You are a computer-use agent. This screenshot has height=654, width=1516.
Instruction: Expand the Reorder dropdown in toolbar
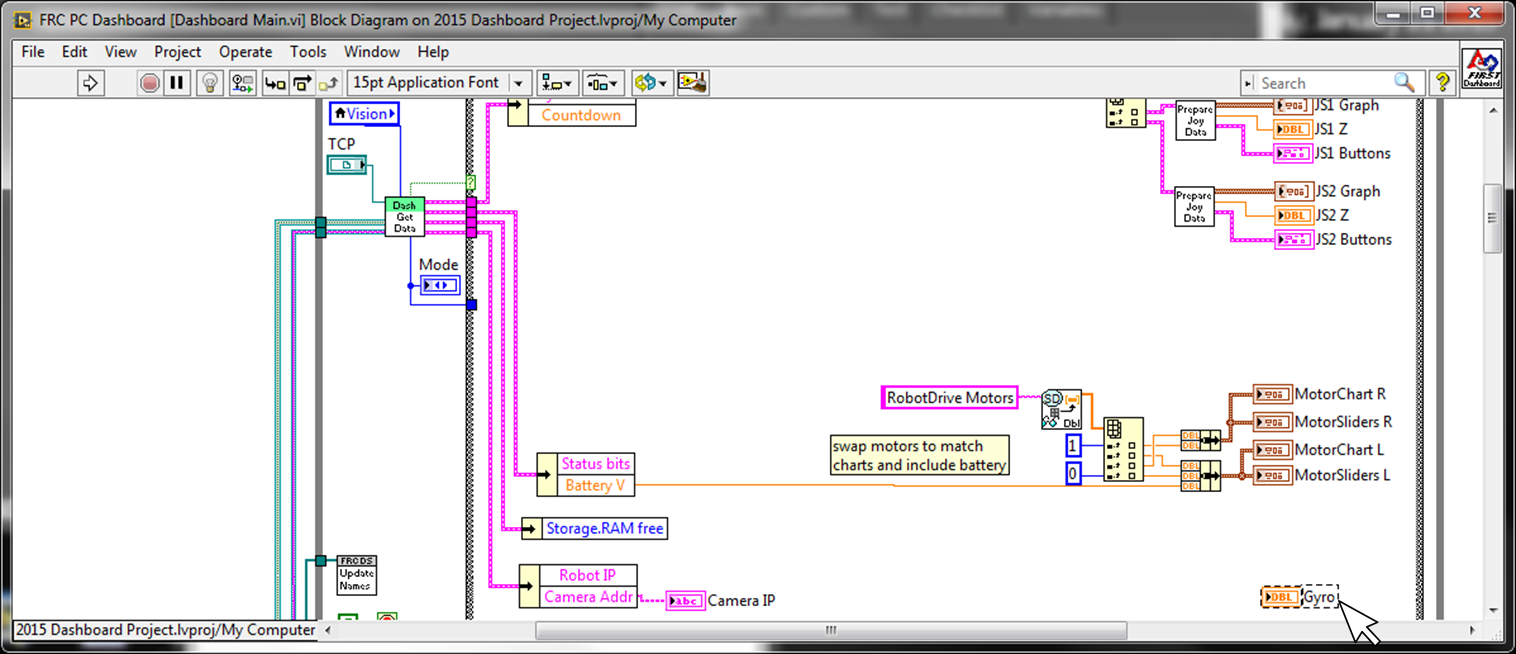pyautogui.click(x=651, y=83)
